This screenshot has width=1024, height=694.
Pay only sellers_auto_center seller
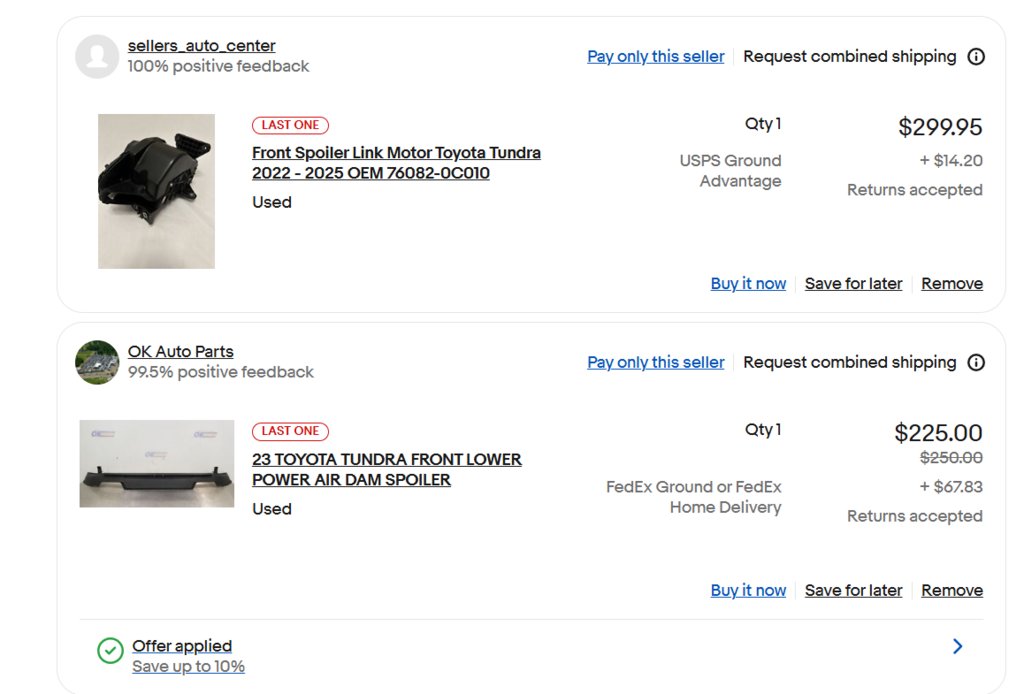click(656, 57)
